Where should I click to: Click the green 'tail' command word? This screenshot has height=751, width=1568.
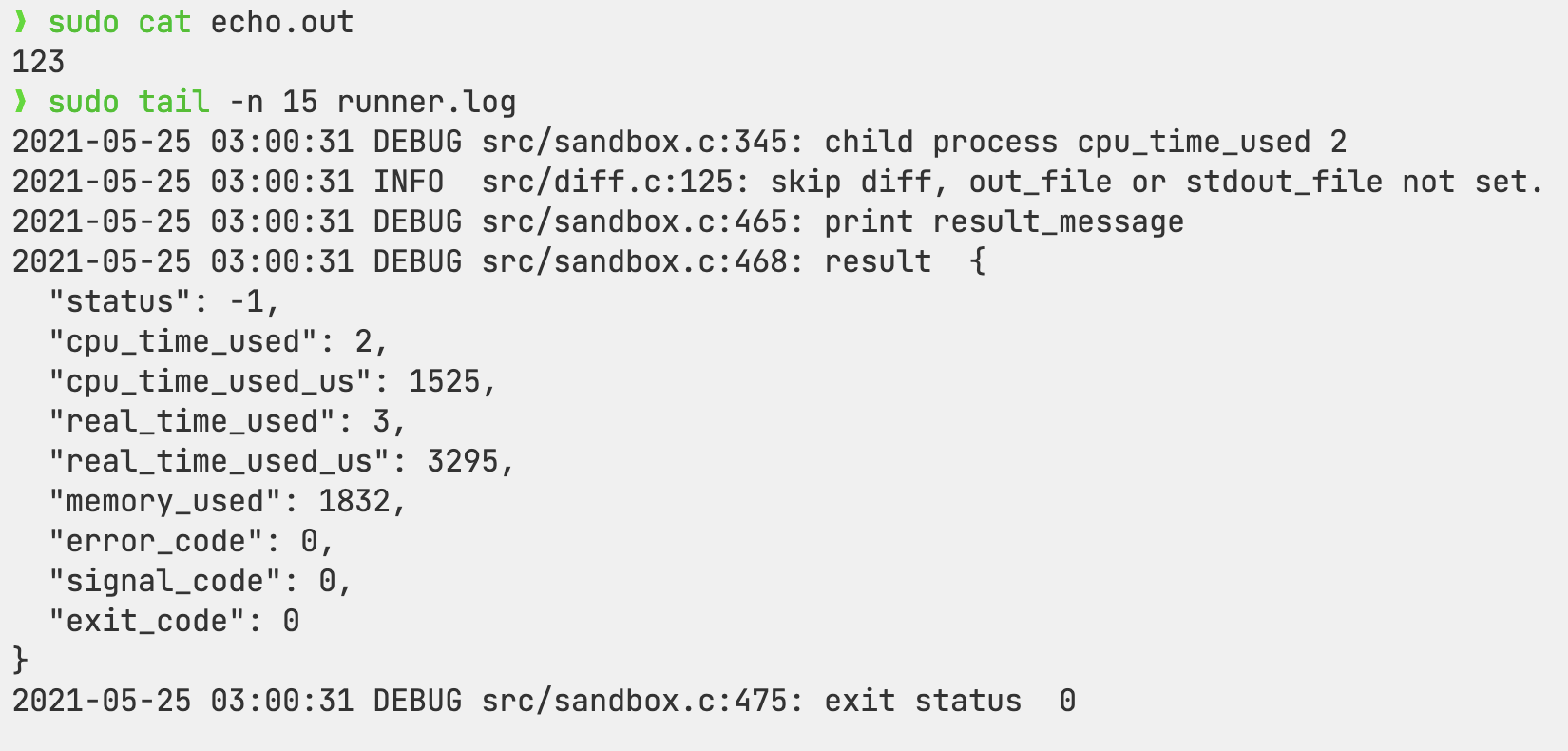[174, 102]
